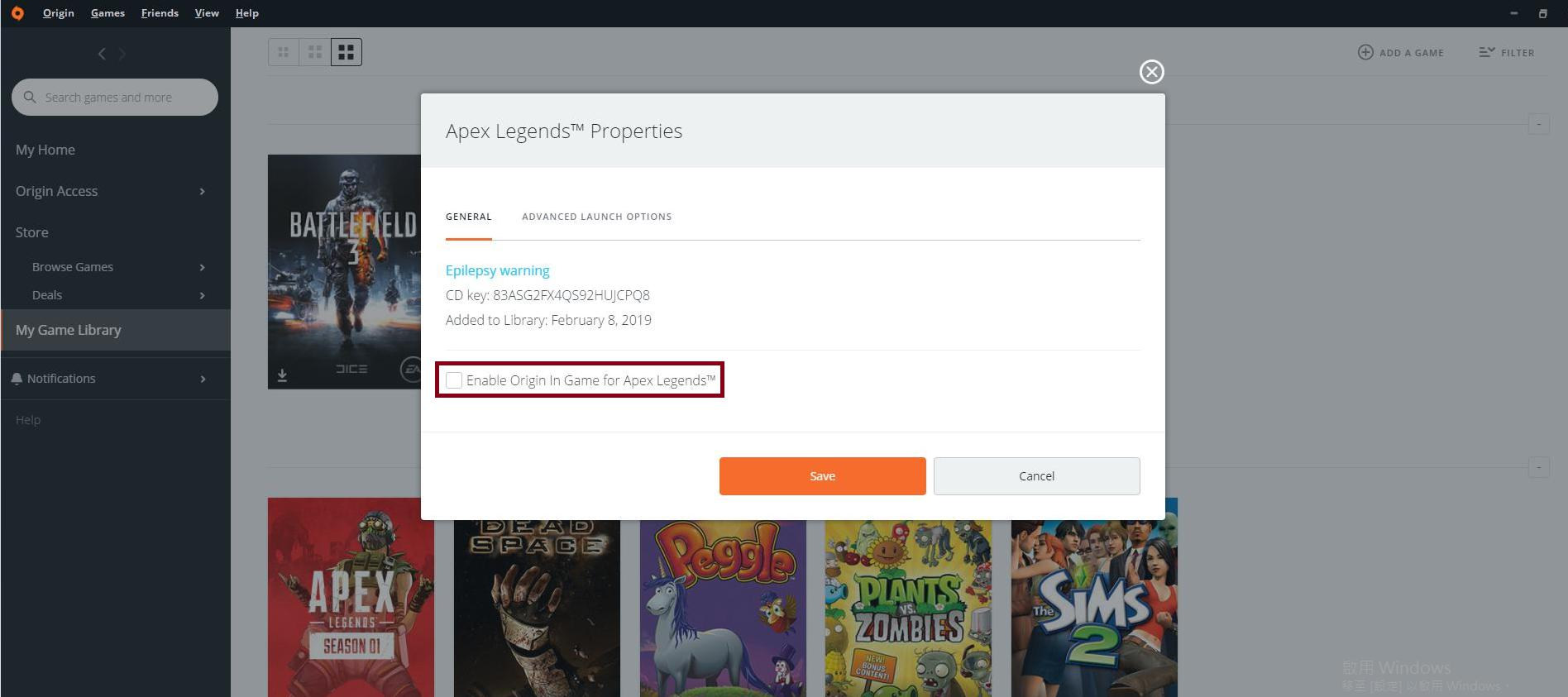The width and height of the screenshot is (1568, 697).
Task: Select the medium grid view icon
Action: pyautogui.click(x=315, y=52)
